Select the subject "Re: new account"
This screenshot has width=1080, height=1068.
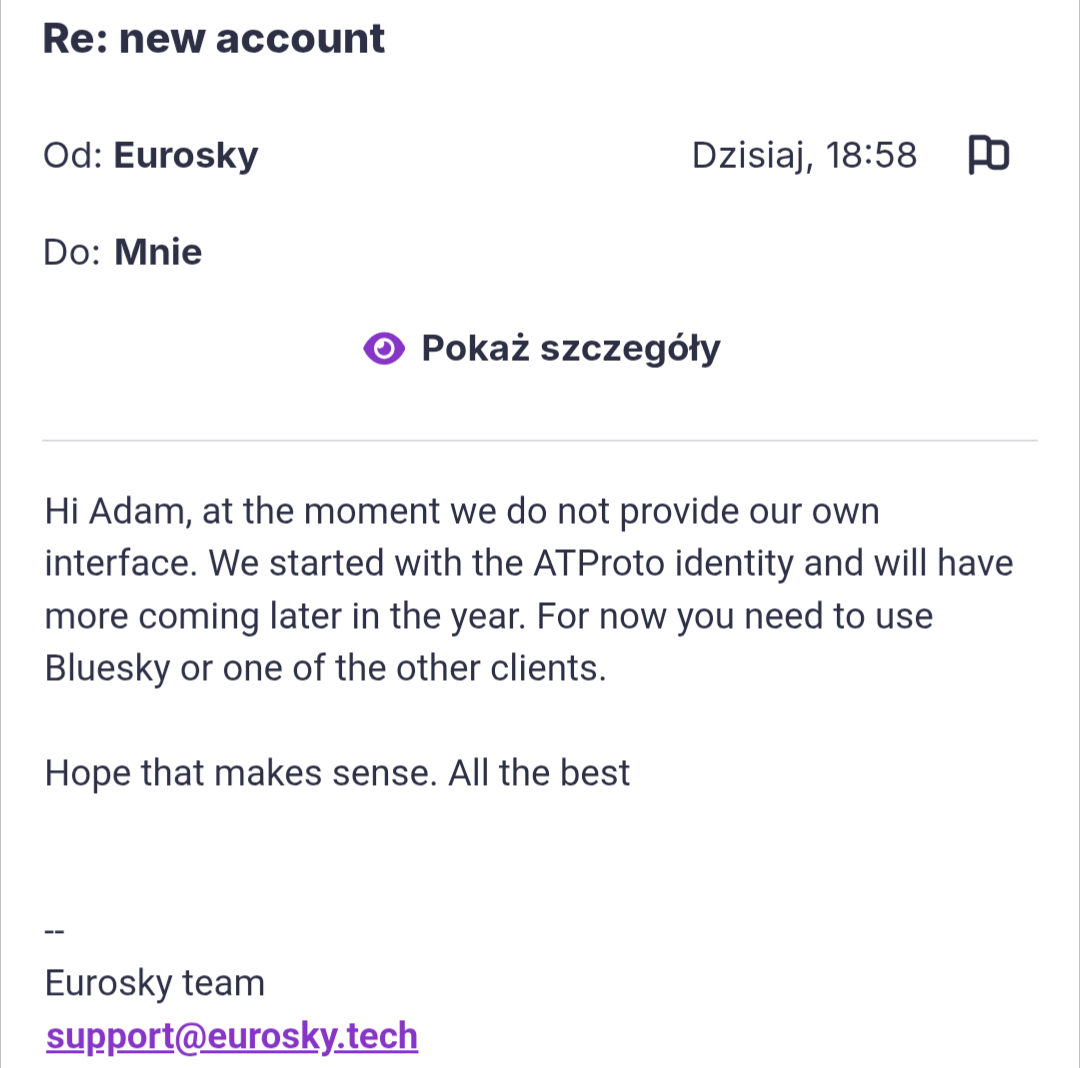pos(214,38)
